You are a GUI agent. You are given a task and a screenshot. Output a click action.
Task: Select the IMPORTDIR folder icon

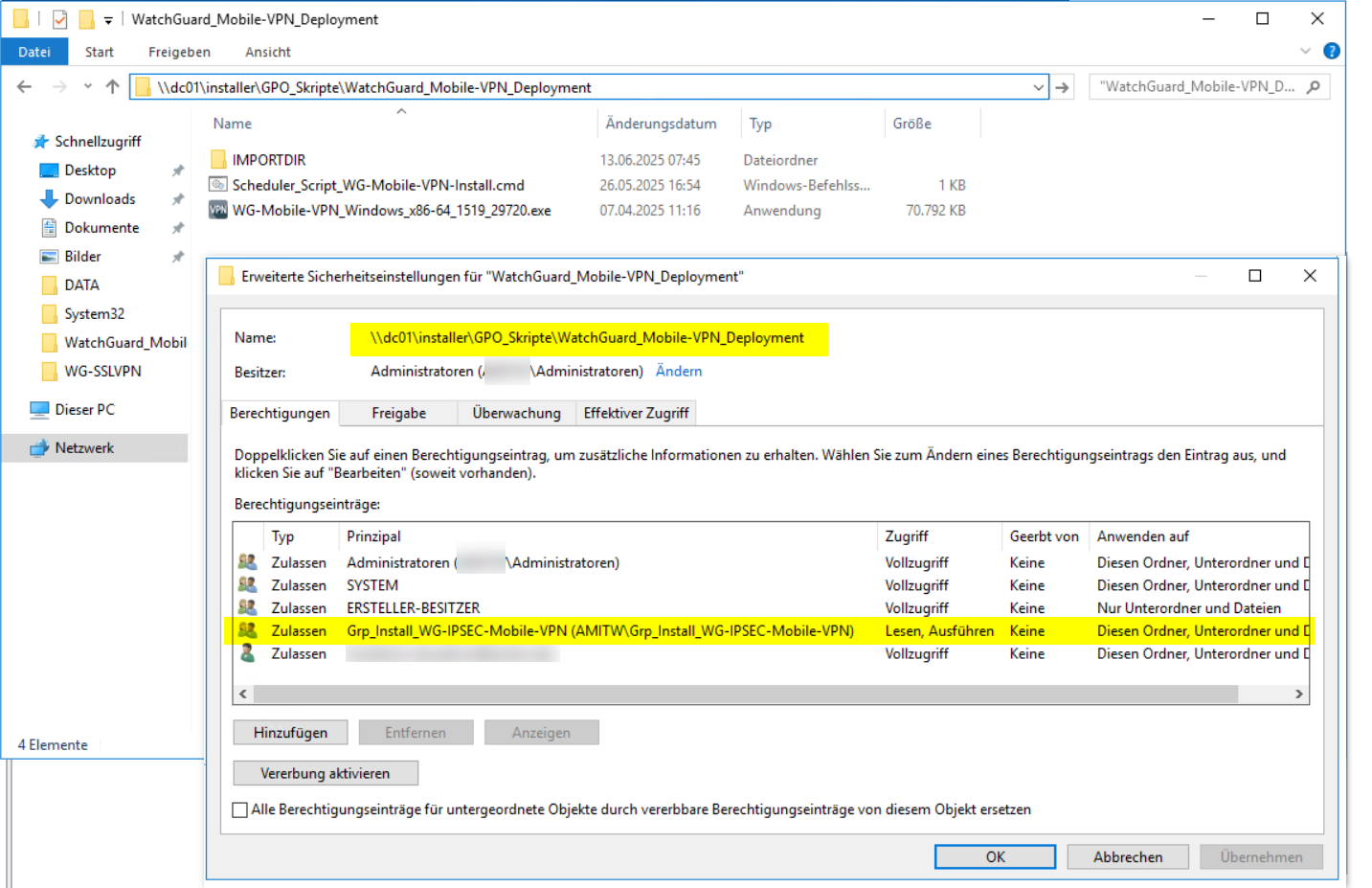coord(218,160)
